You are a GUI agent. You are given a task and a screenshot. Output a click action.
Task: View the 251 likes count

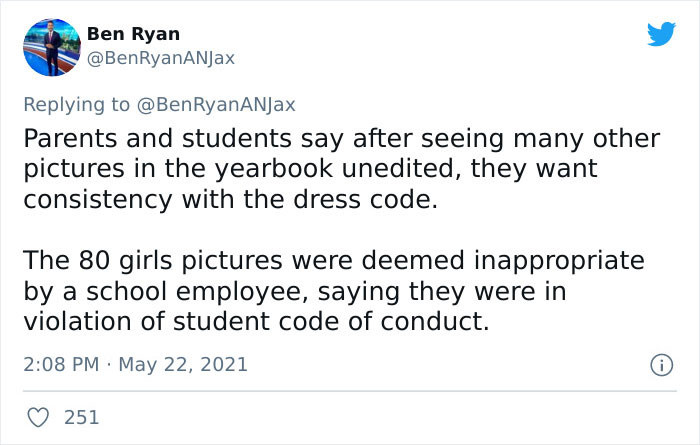coord(81,416)
